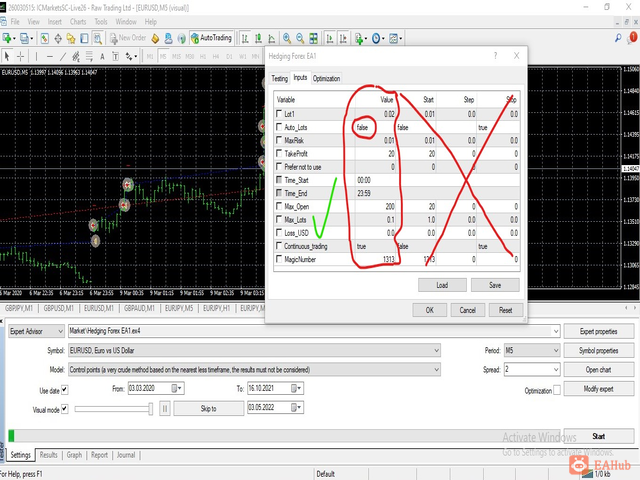Select the horizontal line drawing tool

tap(49, 56)
